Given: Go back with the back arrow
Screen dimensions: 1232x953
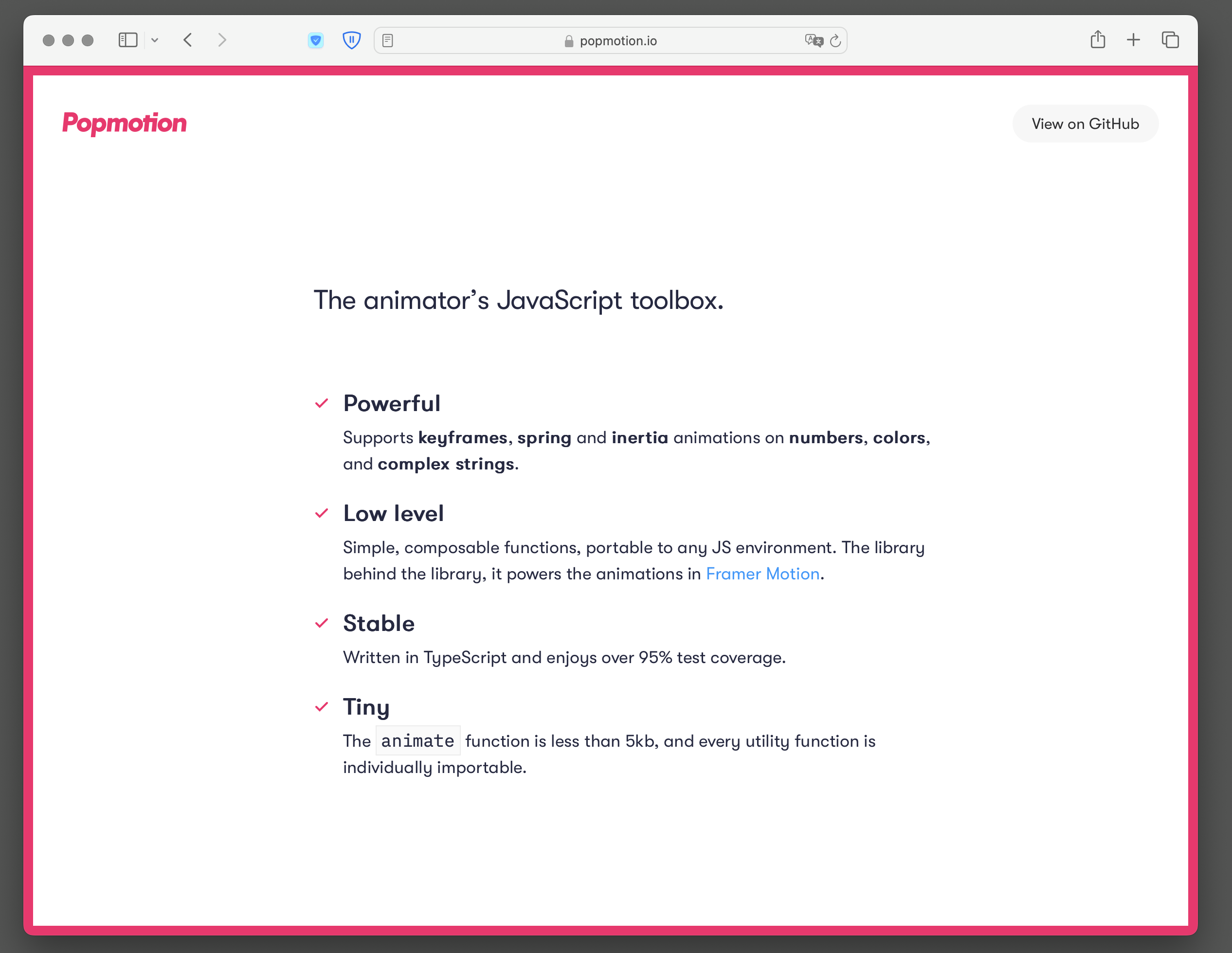Looking at the screenshot, I should point(188,40).
